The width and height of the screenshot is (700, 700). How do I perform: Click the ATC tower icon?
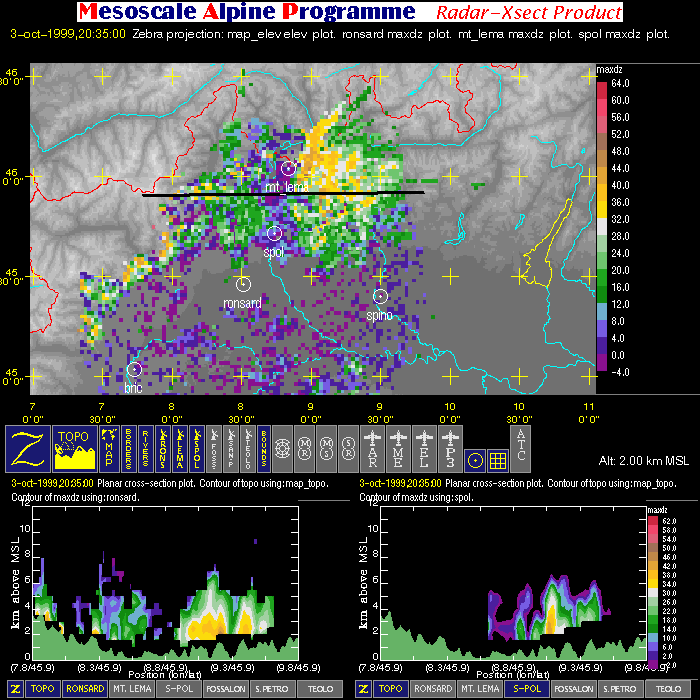(x=521, y=449)
